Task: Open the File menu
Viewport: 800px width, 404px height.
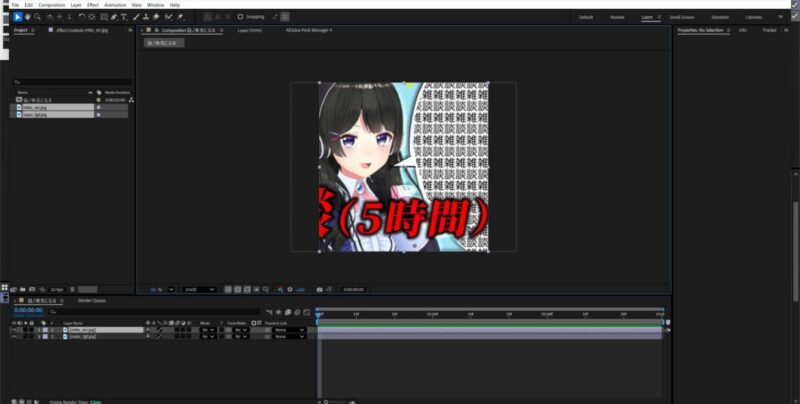Action: [x=15, y=5]
